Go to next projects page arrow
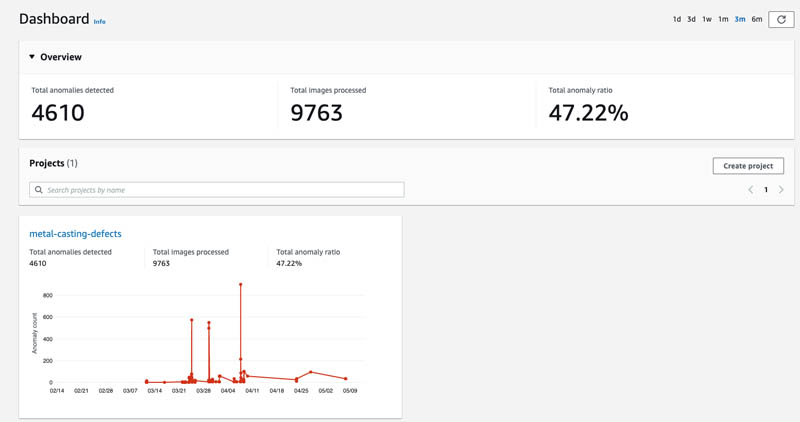Image resolution: width=800 pixels, height=422 pixels. pyautogui.click(x=781, y=190)
